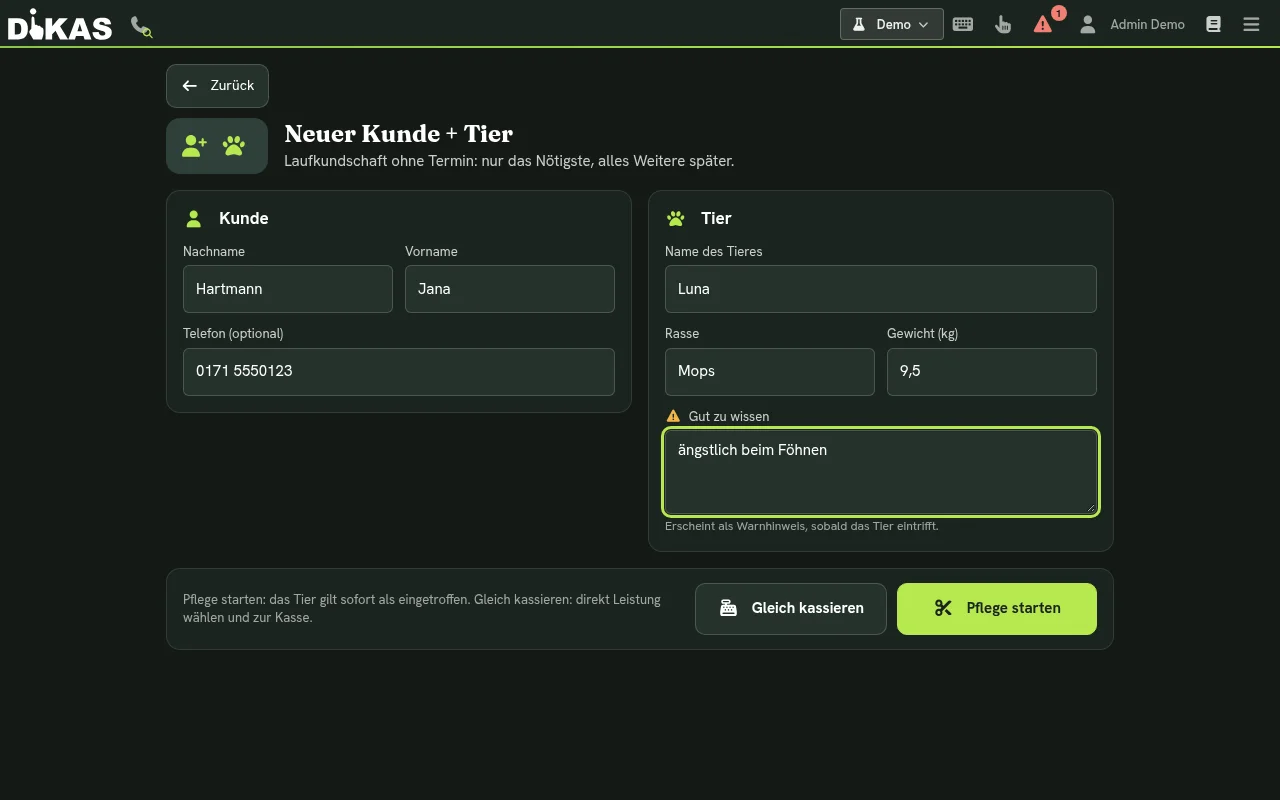Click the Gut zu wissen notes textarea
Viewport: 1280px width, 800px height.
(x=881, y=472)
